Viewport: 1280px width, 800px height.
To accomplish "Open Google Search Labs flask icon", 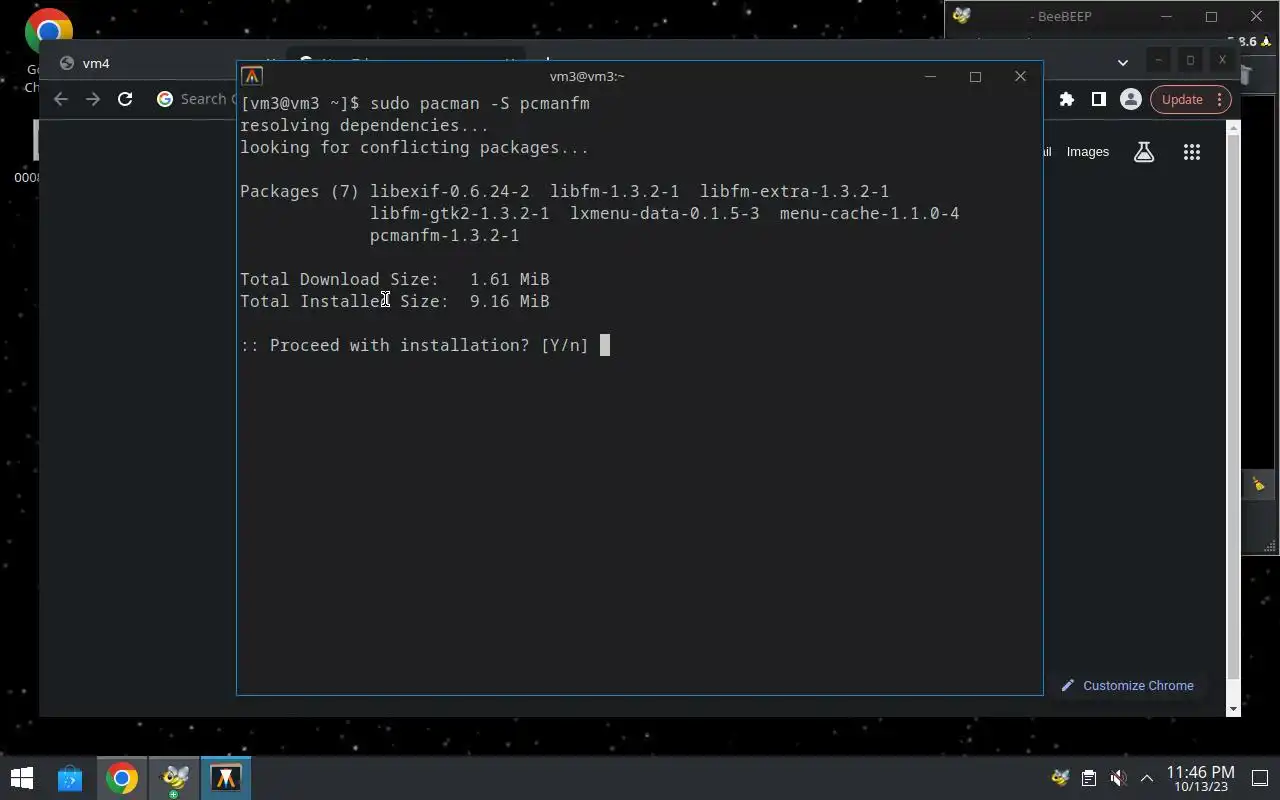I will (x=1143, y=152).
